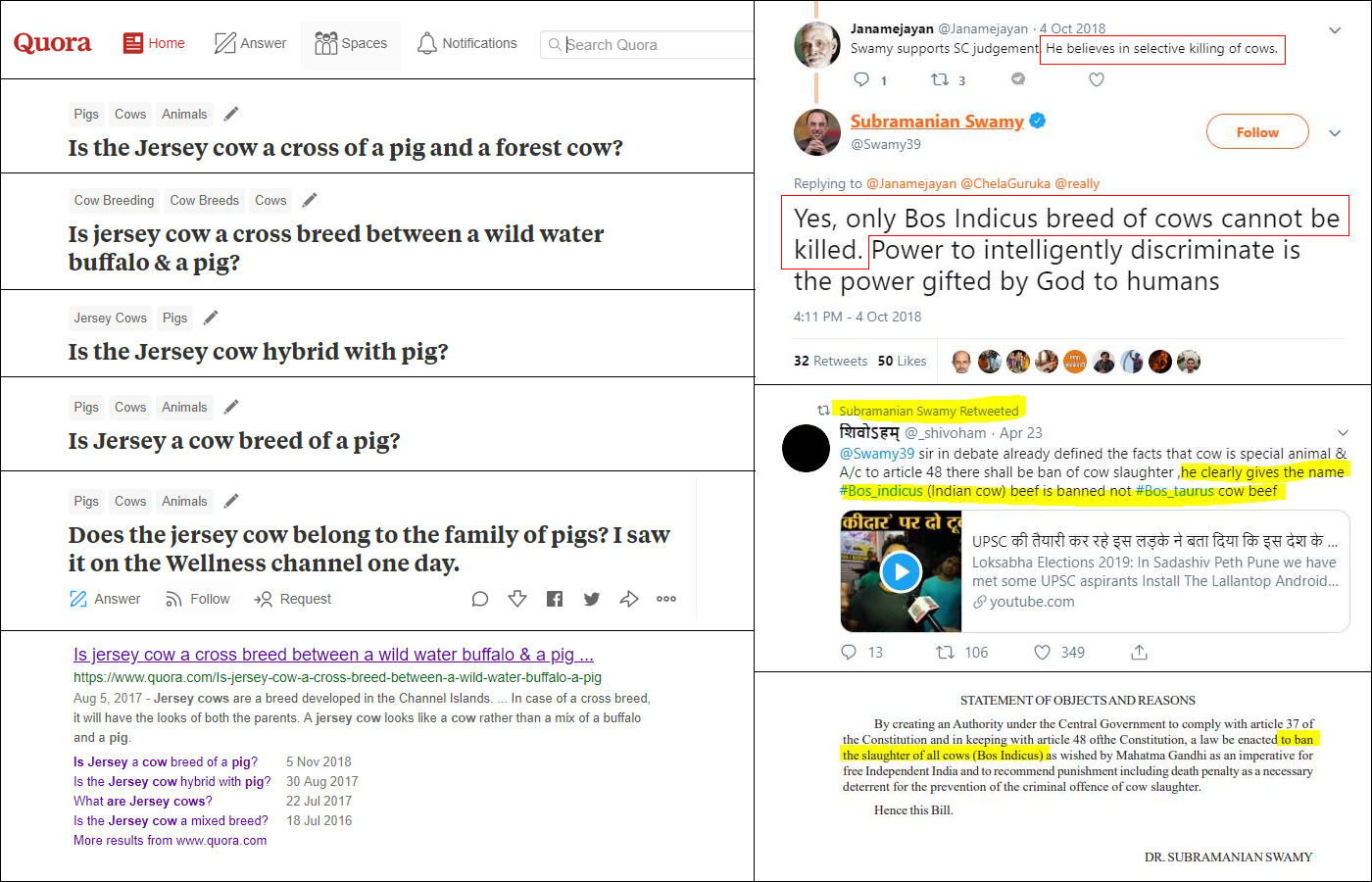The width and height of the screenshot is (1372, 882).
Task: Edit topics pencil beside Jersey Cows tag
Action: click(211, 318)
